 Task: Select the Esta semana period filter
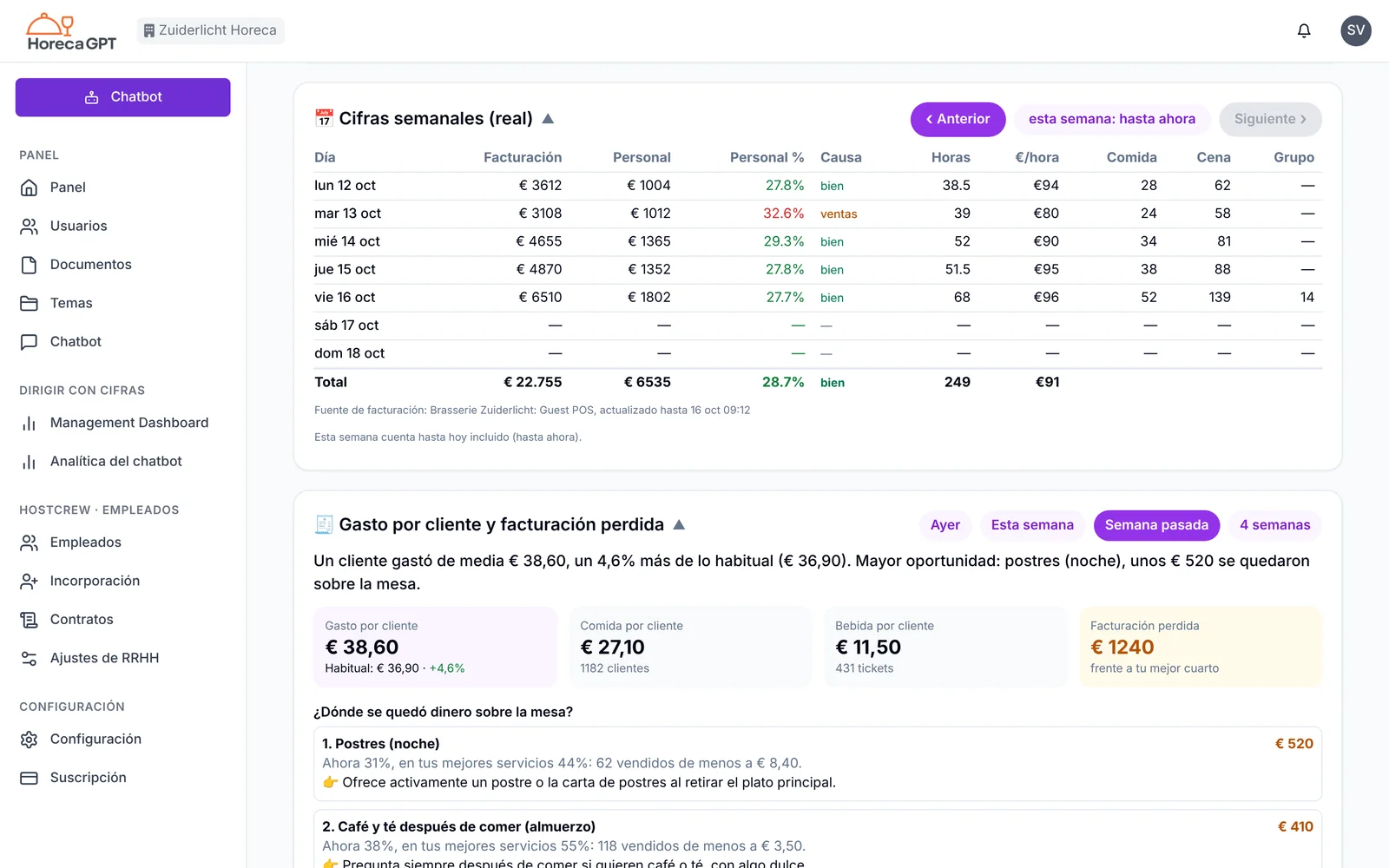1032,525
